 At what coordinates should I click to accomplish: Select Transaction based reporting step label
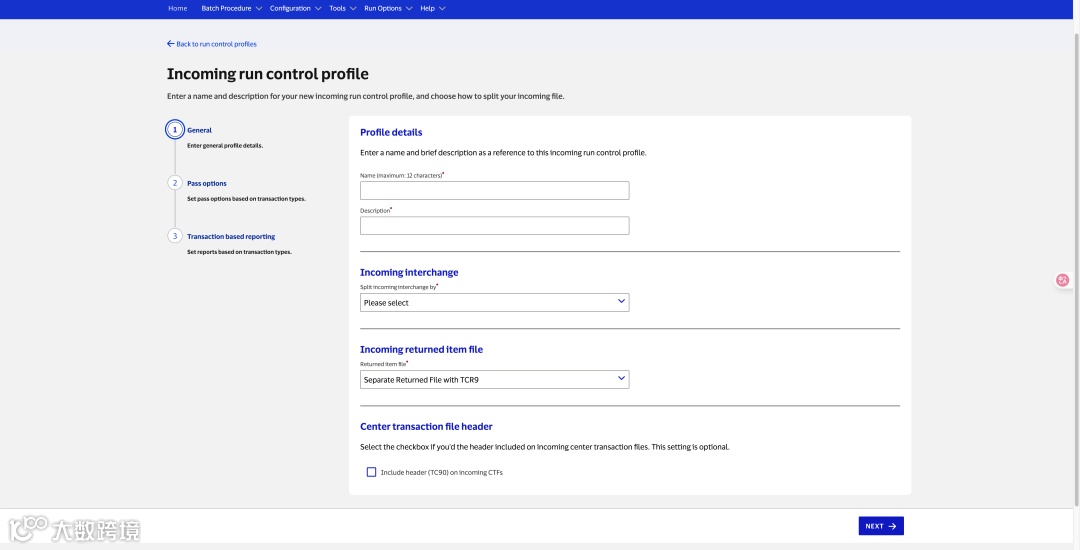231,236
